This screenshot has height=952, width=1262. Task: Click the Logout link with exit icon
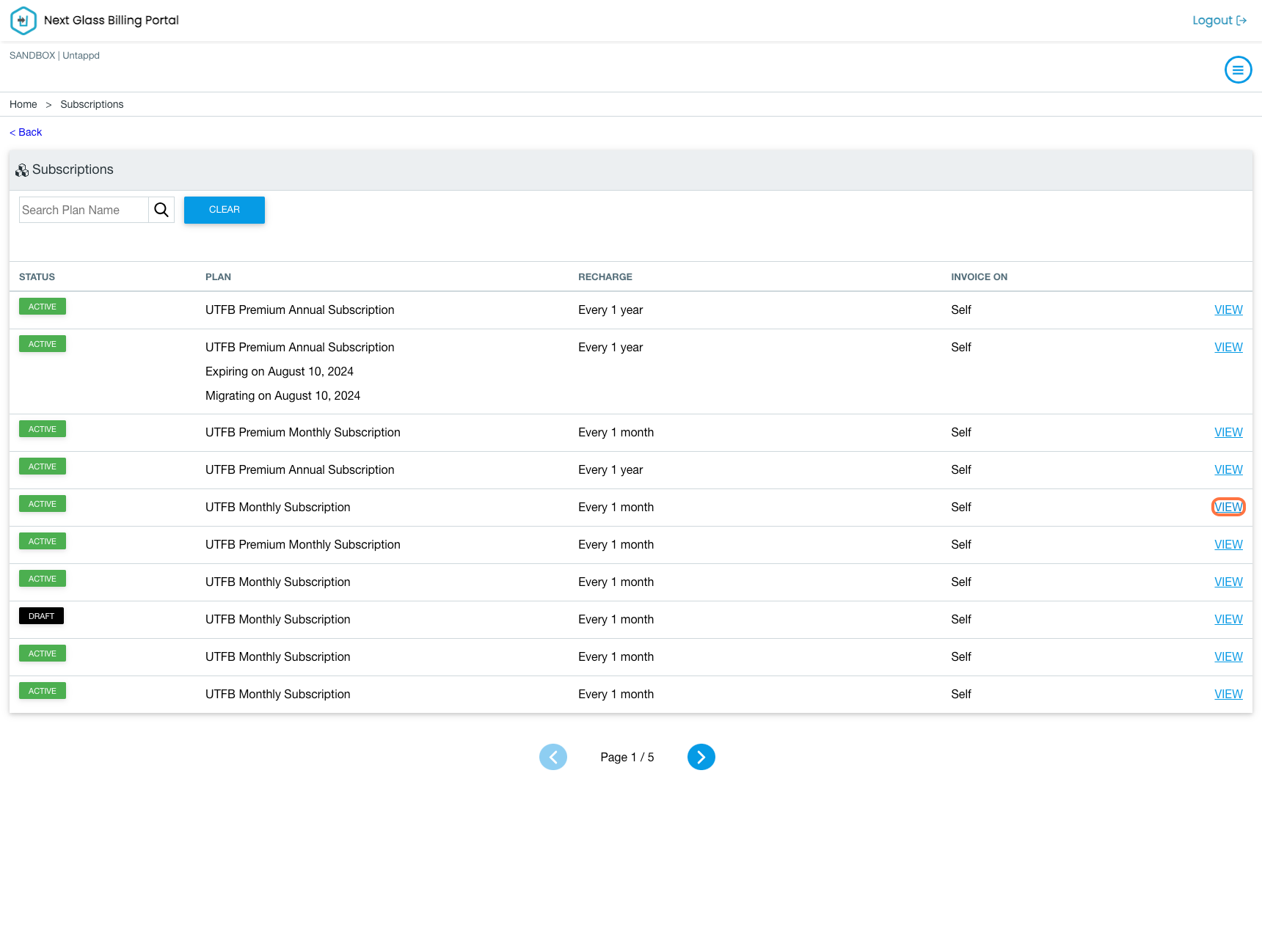tap(1219, 21)
